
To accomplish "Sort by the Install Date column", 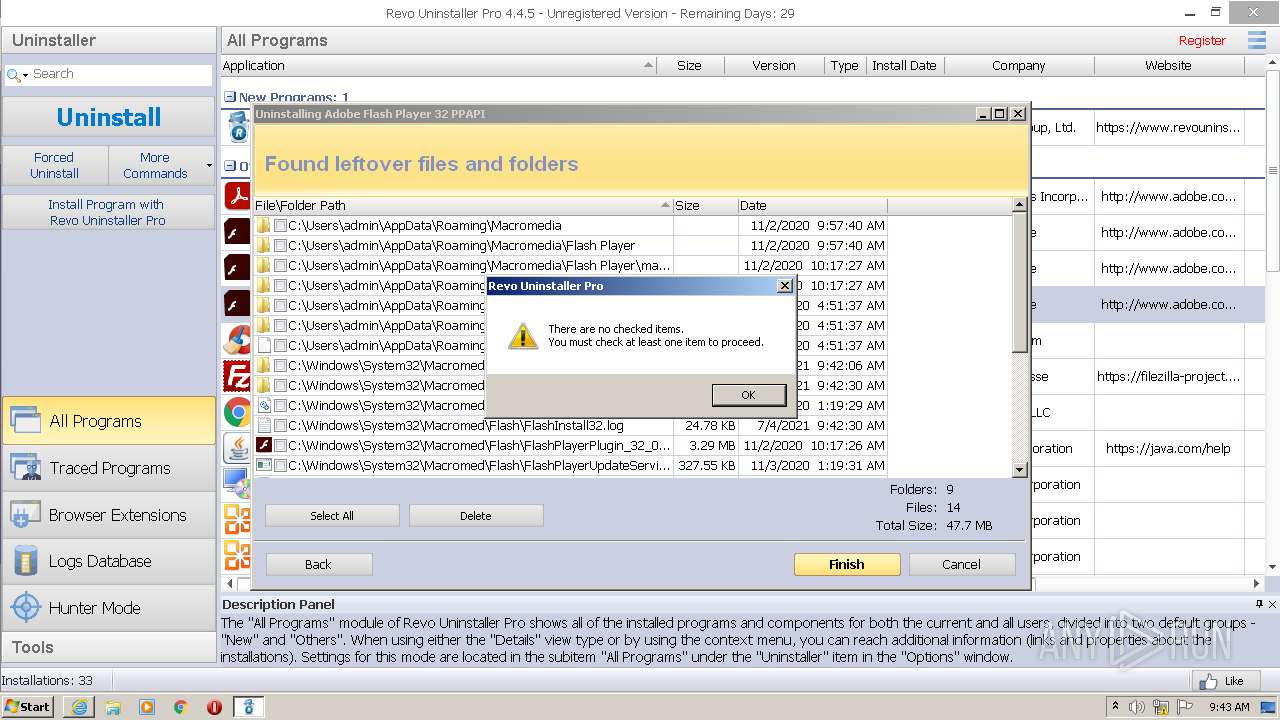I will pos(904,65).
